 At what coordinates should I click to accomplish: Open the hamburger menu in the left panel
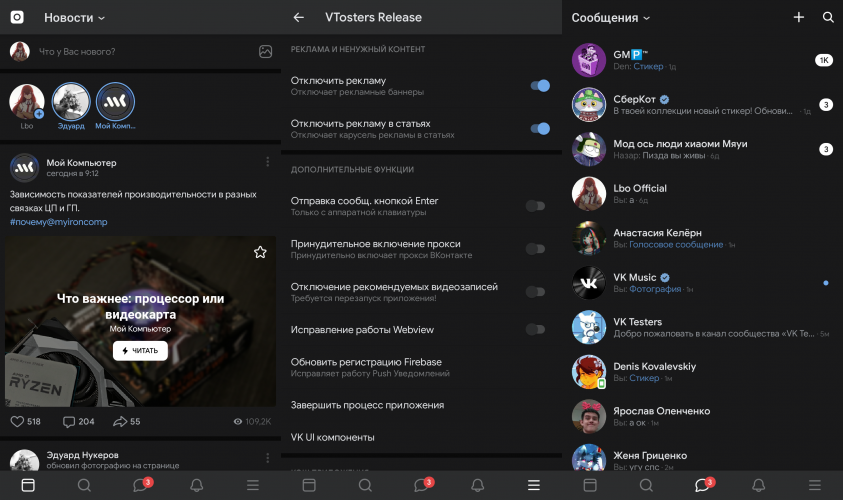point(253,485)
